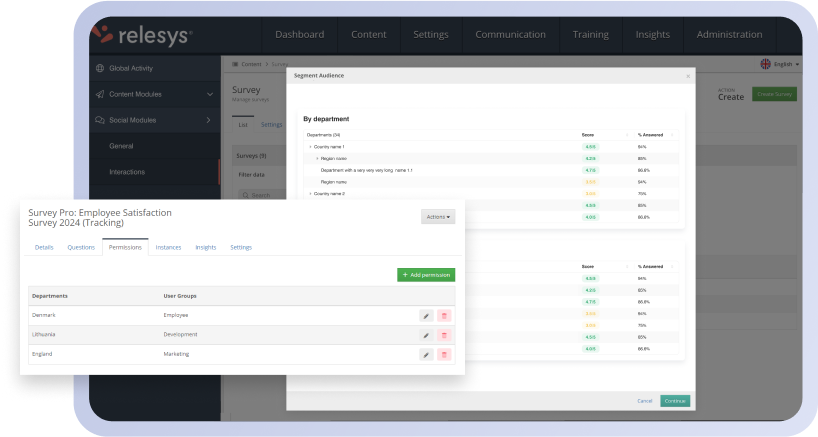Open the Training menu
The image size is (818, 437).
[590, 34]
